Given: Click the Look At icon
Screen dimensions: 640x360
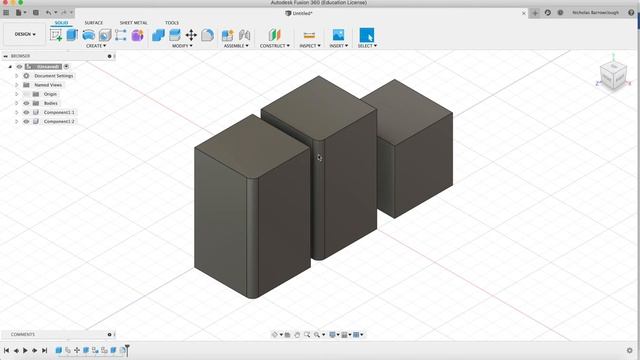Looking at the screenshot, I should click(x=288, y=335).
